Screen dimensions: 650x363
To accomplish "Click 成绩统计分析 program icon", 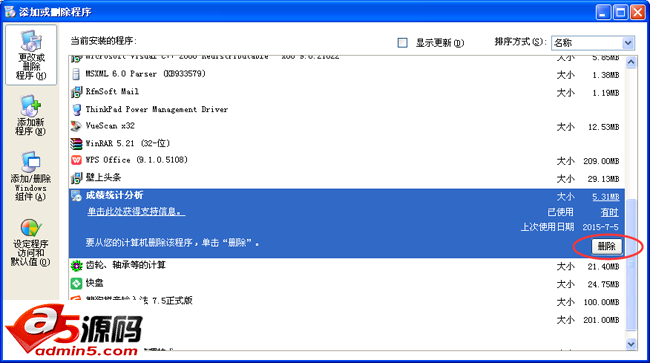I will pos(76,196).
